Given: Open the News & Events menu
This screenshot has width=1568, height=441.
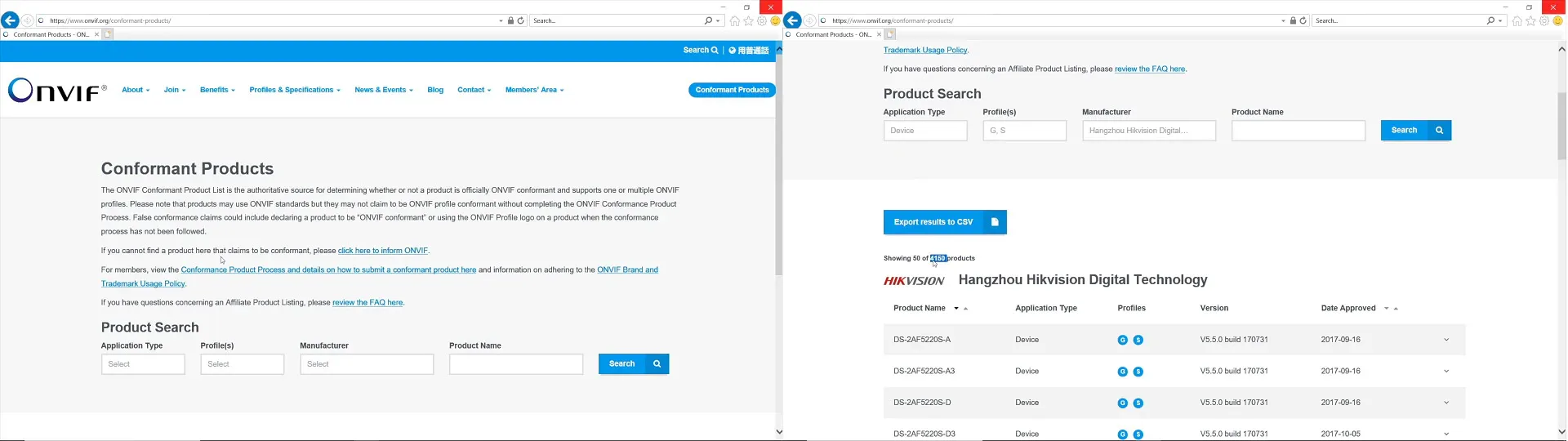Looking at the screenshot, I should [x=384, y=90].
